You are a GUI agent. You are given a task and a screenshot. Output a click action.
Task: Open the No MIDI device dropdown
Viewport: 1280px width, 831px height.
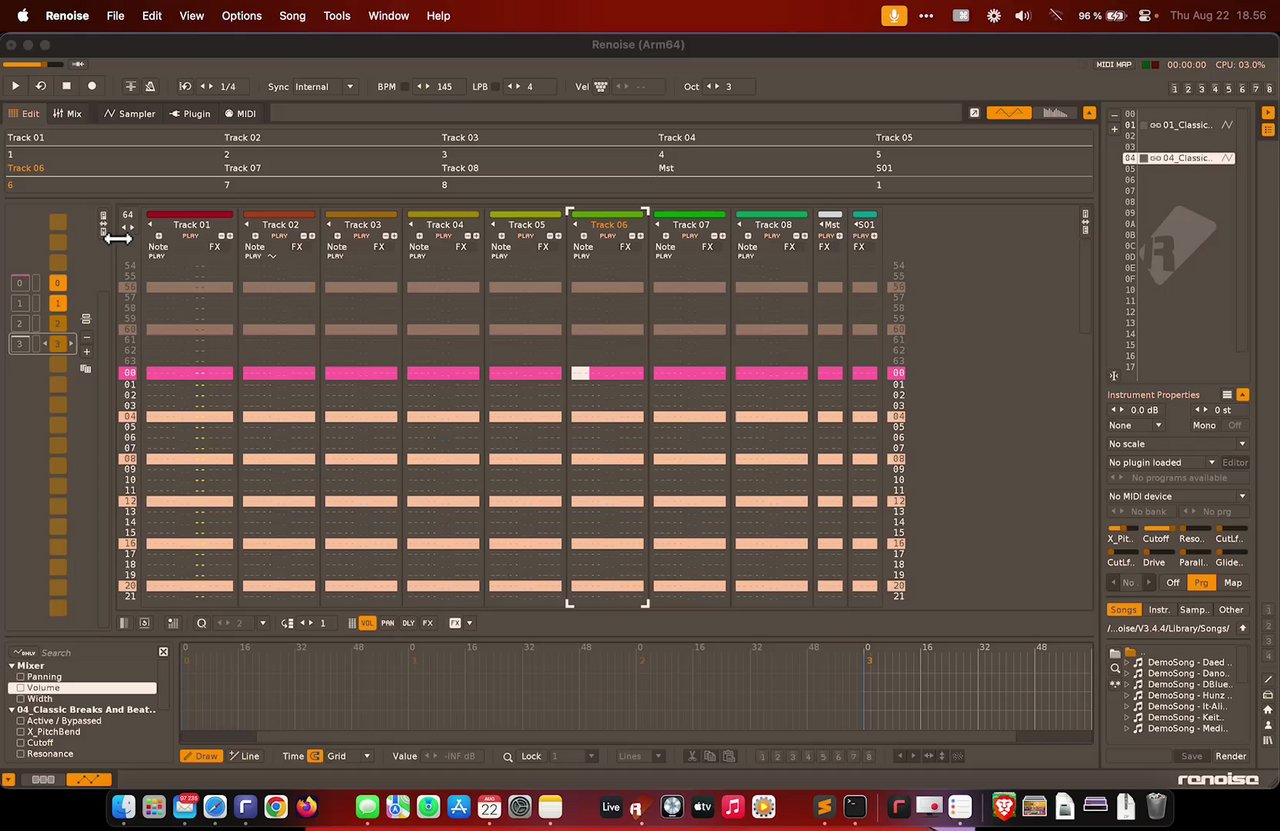click(x=1177, y=496)
